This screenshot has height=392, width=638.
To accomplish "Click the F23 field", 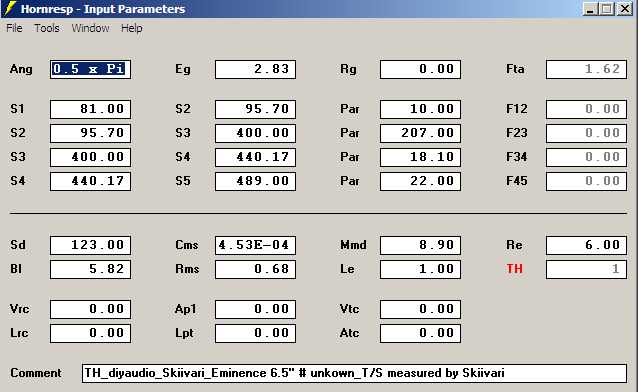I will 586,133.
